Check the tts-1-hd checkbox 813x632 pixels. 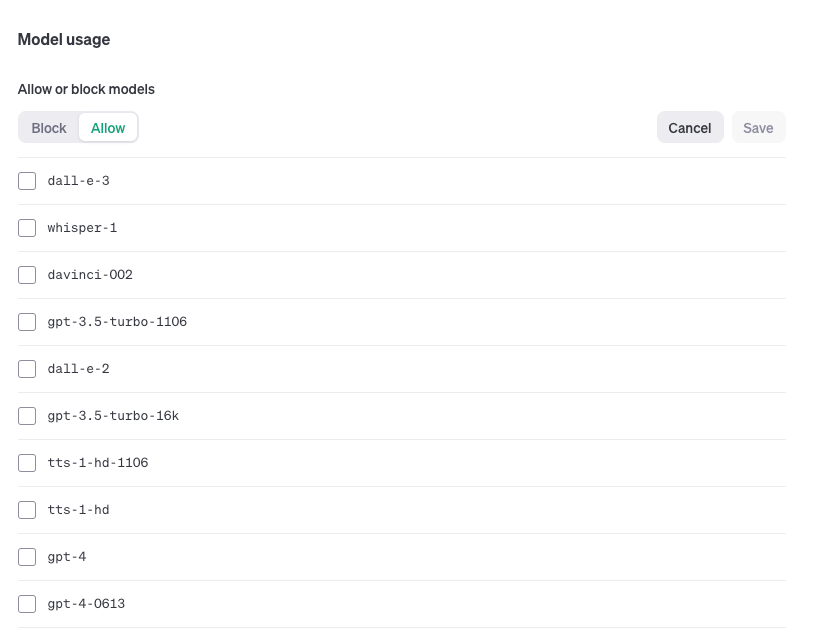coord(27,510)
